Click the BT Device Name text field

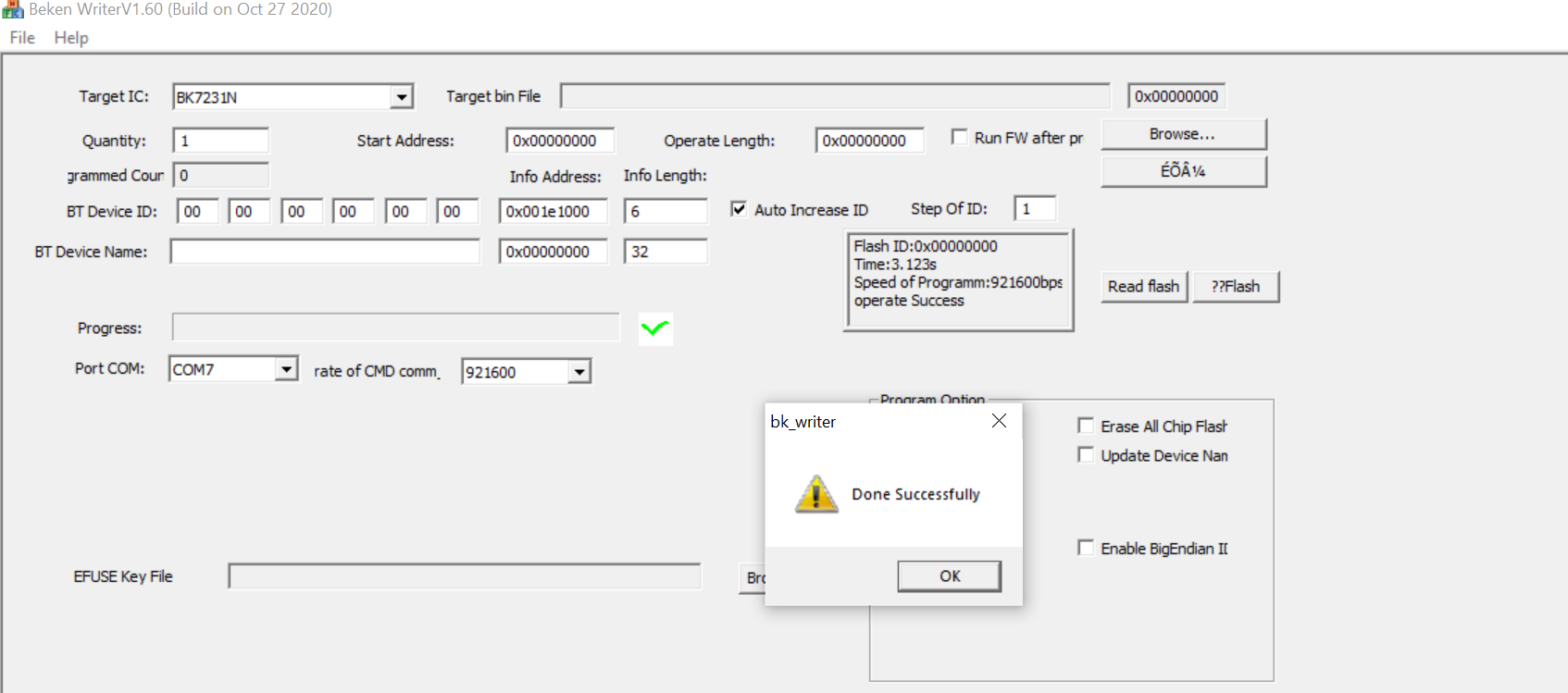pos(325,252)
